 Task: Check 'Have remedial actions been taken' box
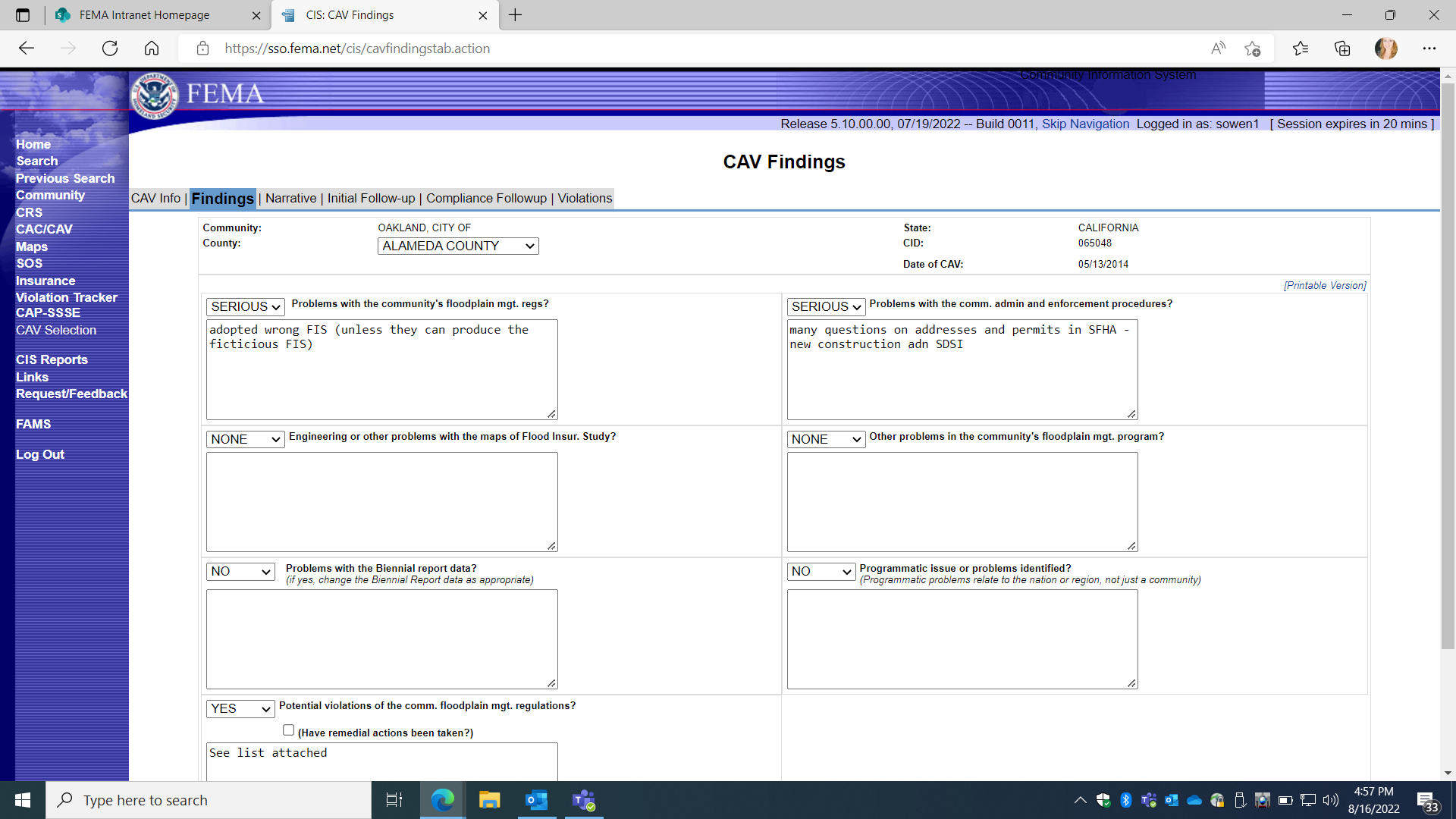coord(288,730)
